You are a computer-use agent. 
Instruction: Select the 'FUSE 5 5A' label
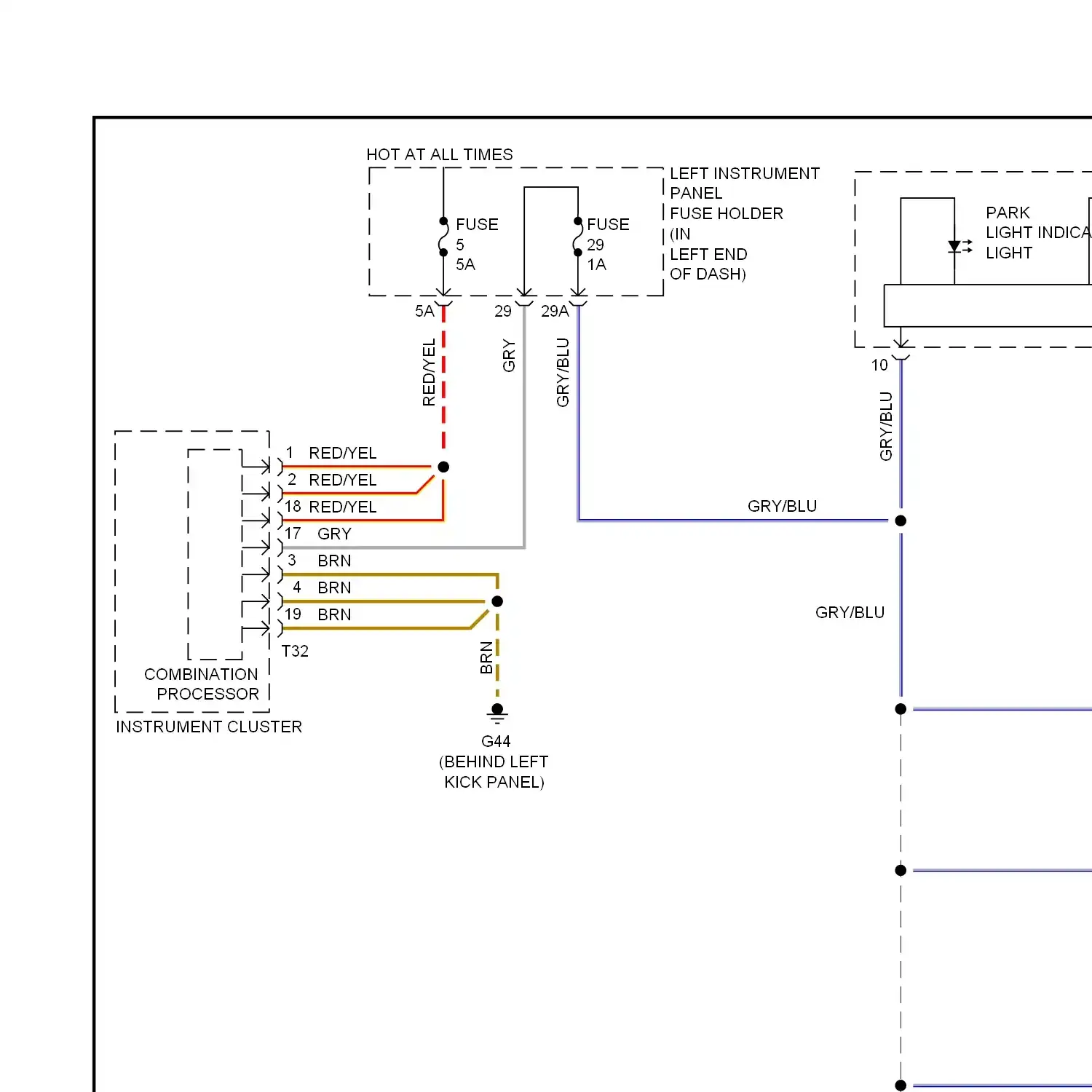coord(477,245)
